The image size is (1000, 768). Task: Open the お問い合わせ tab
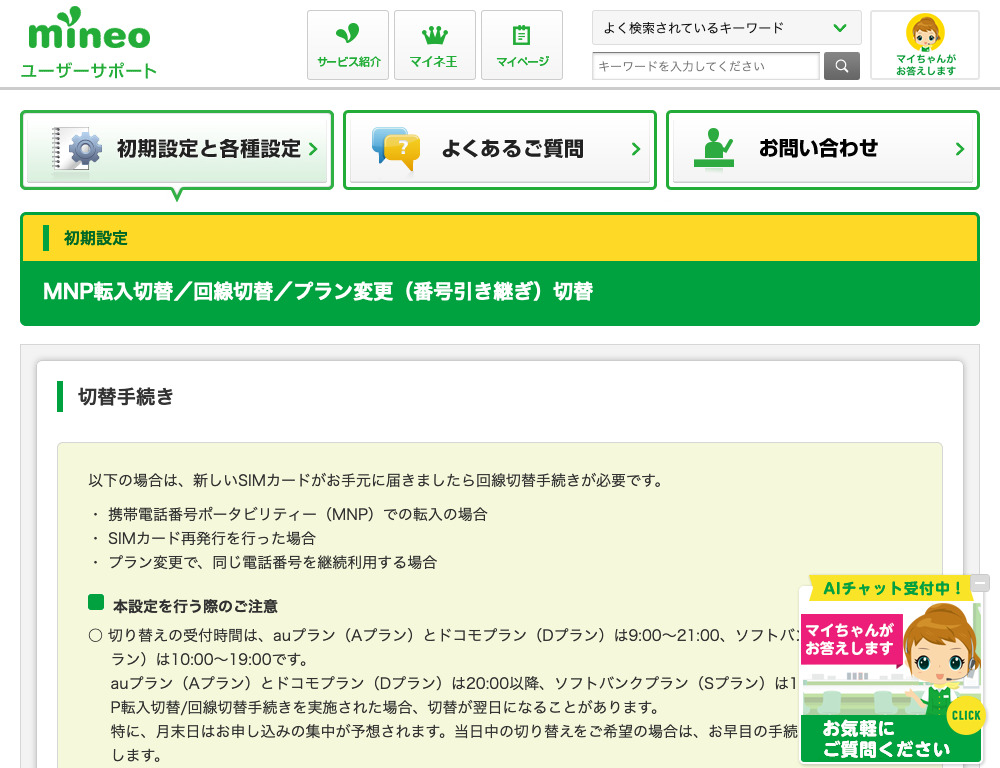pos(818,150)
